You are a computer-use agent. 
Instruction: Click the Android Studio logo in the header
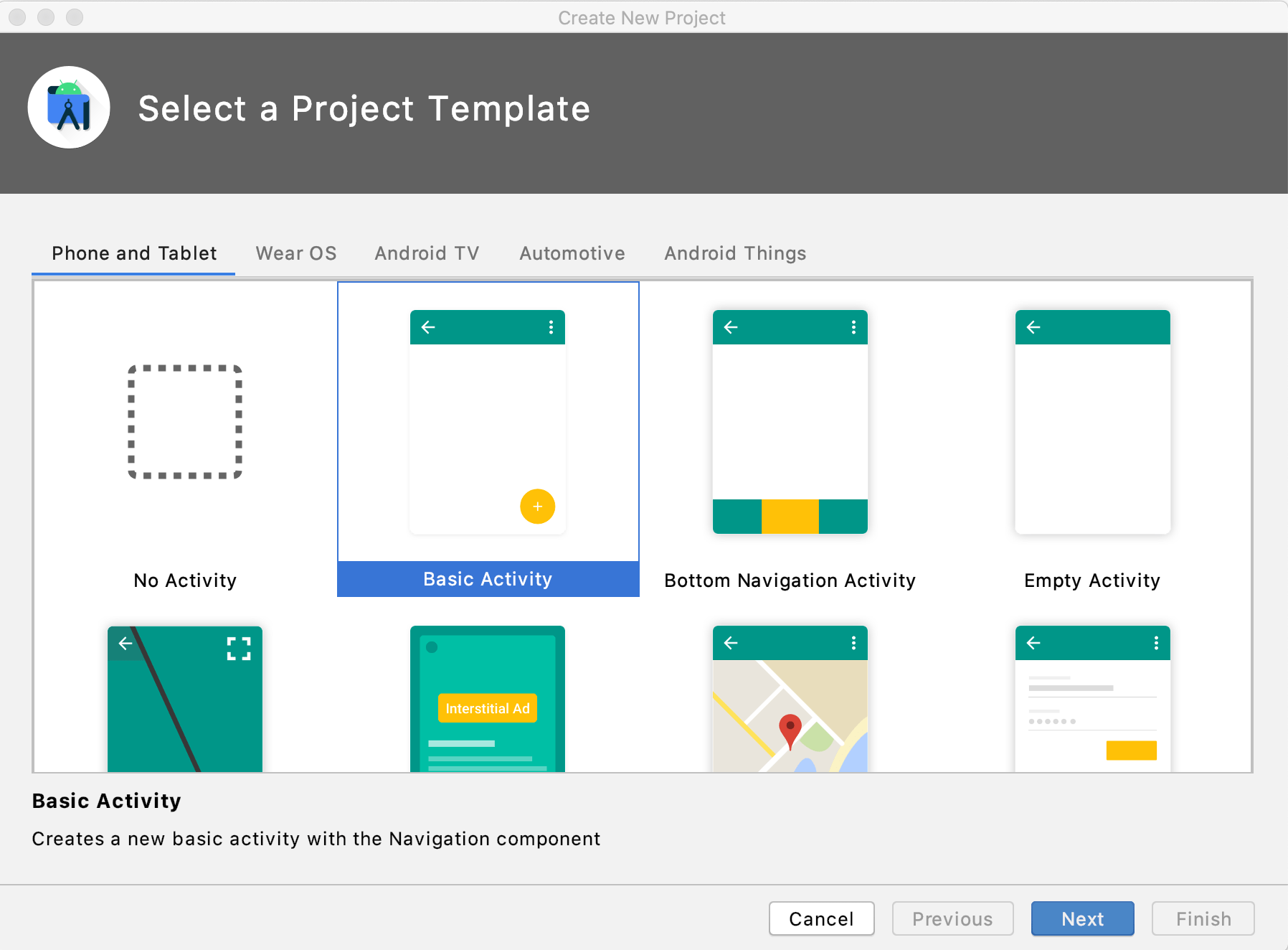click(x=68, y=107)
